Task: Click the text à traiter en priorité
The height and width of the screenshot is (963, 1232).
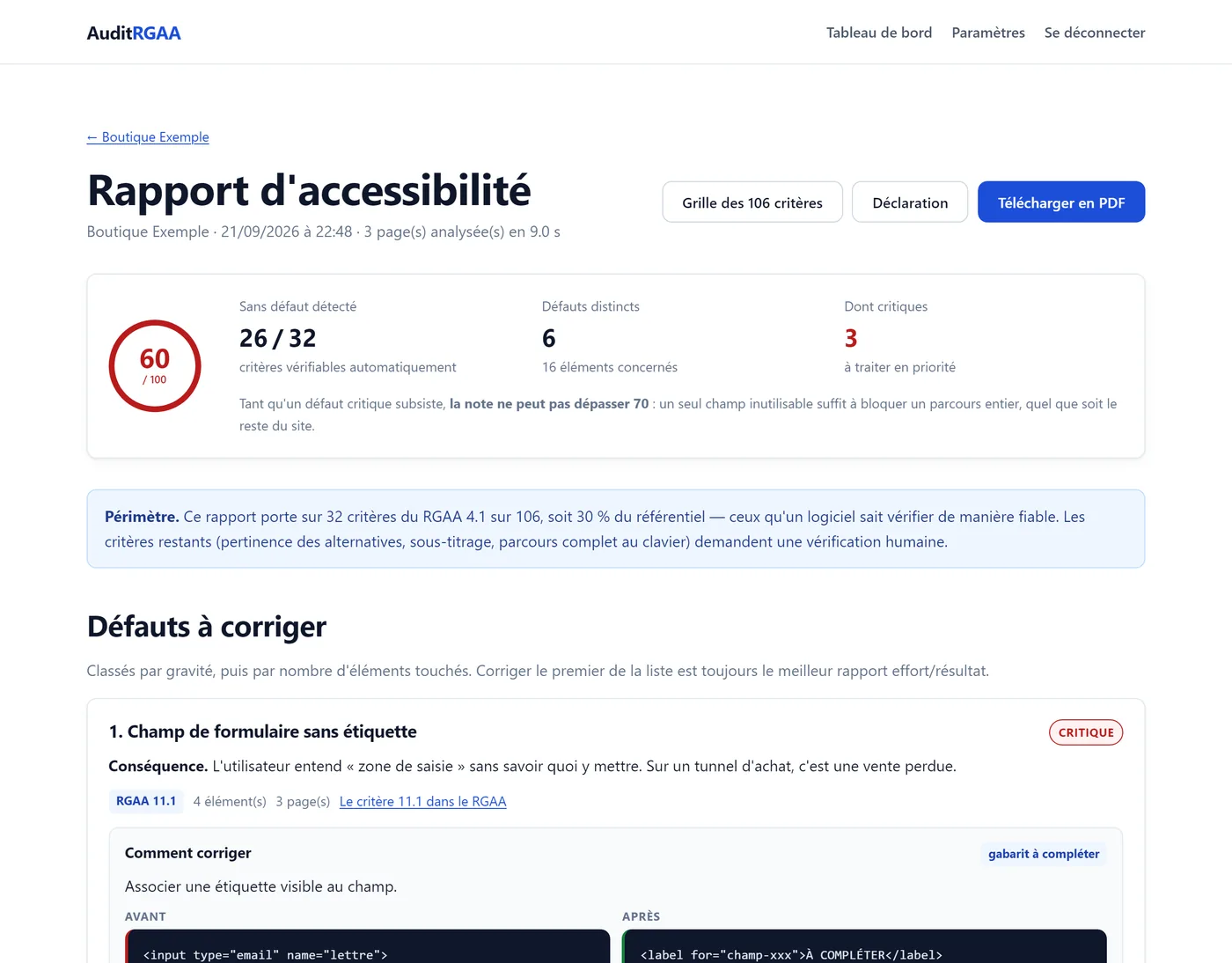Action: click(899, 367)
